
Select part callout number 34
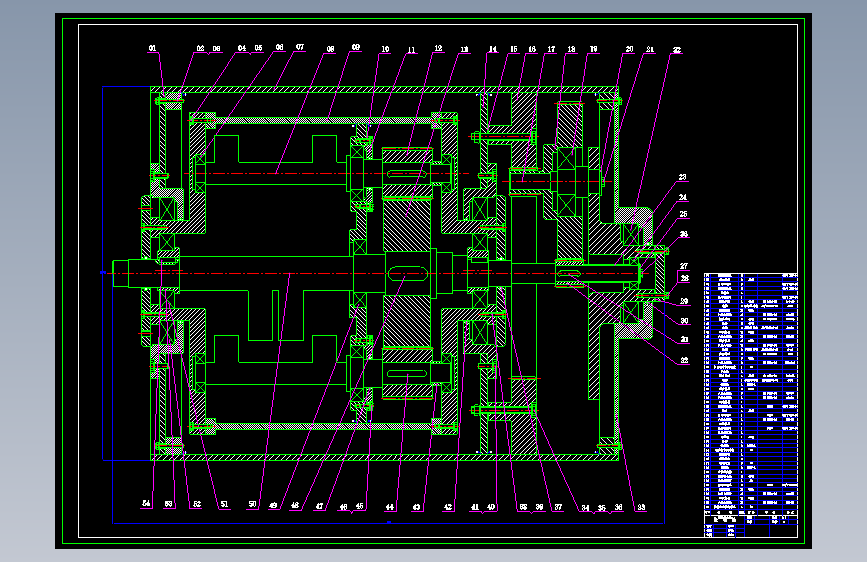tap(585, 508)
